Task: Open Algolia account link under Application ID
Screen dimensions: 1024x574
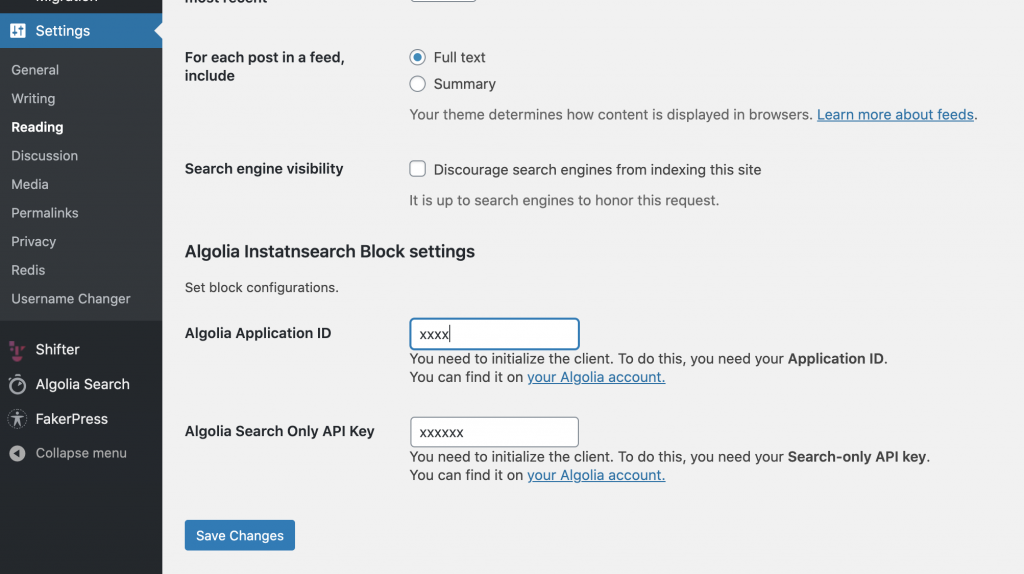Action: 596,377
